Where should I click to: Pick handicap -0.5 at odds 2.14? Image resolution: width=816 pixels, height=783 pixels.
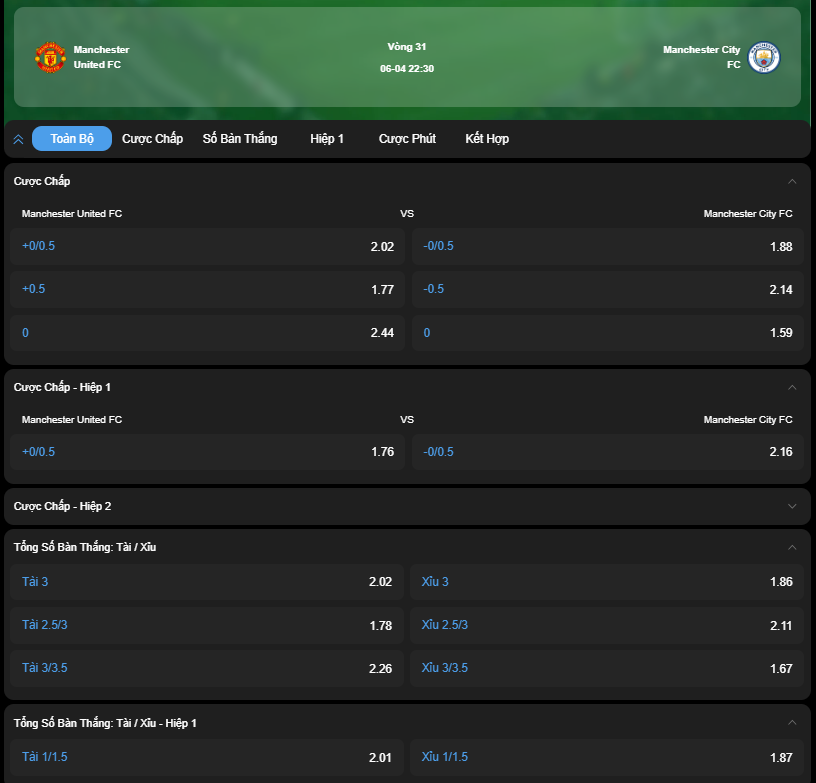click(x=608, y=289)
